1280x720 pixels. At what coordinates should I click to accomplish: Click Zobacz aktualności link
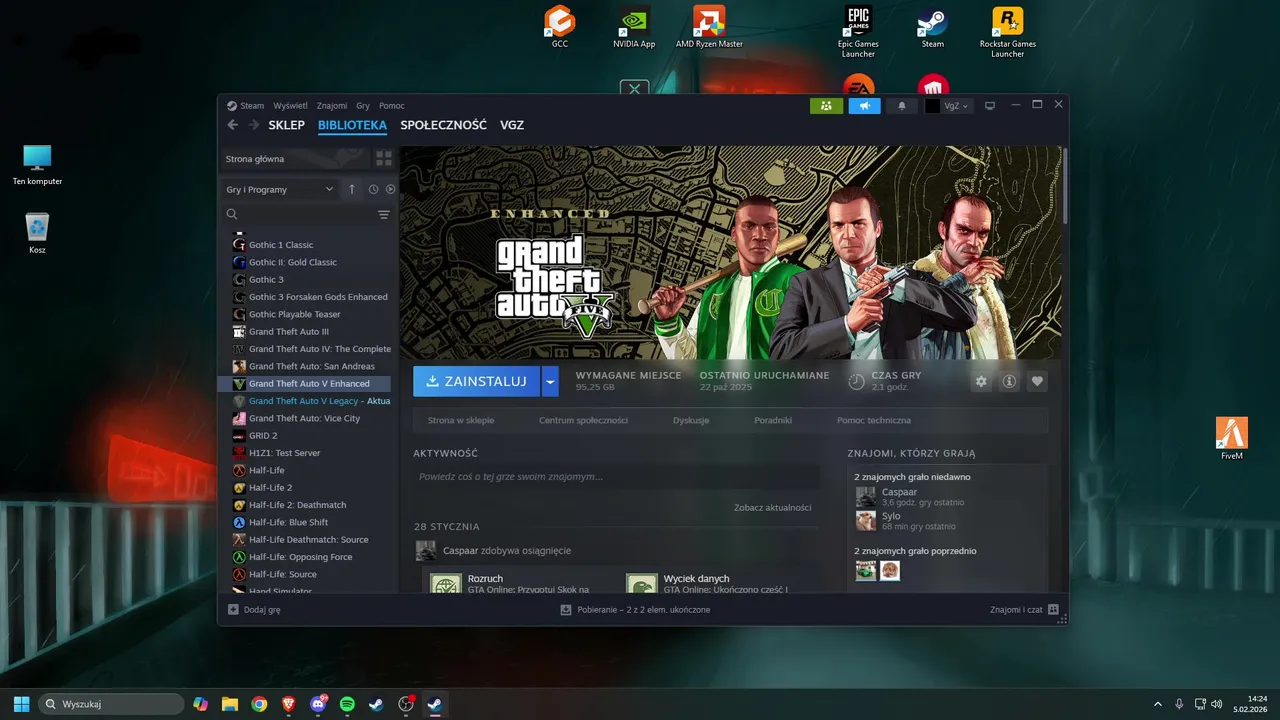click(x=772, y=507)
